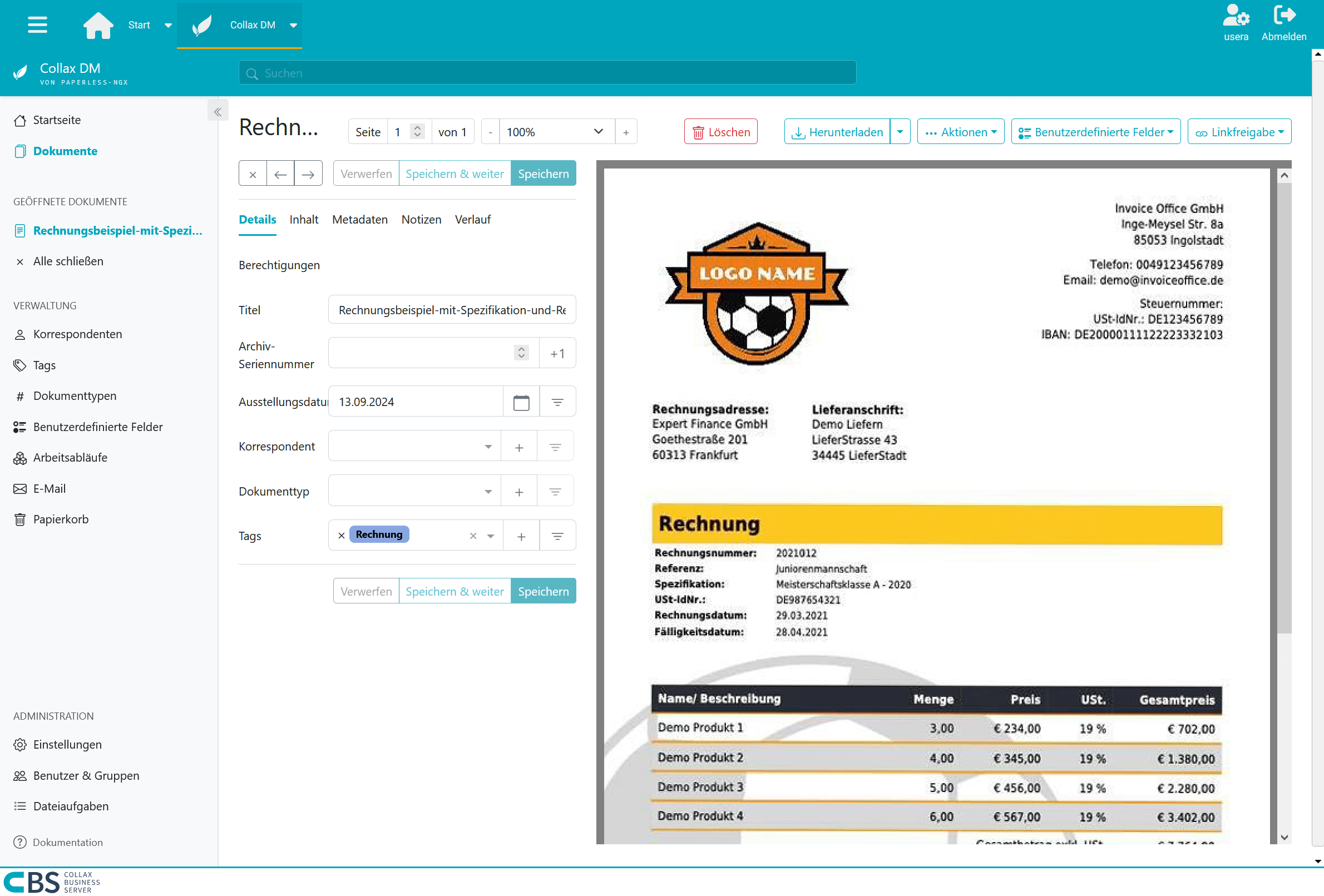Open the Aktionen dropdown

[x=961, y=132]
